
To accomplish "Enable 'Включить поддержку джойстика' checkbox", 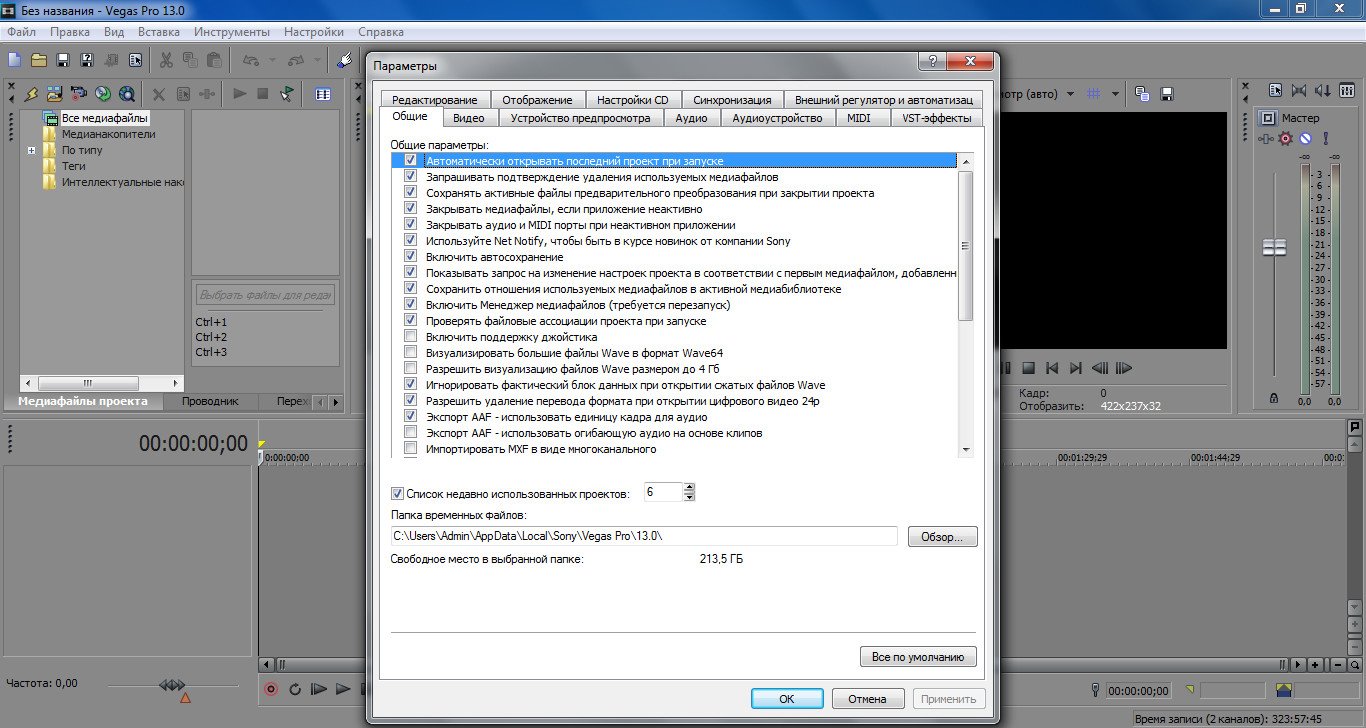I will 410,337.
